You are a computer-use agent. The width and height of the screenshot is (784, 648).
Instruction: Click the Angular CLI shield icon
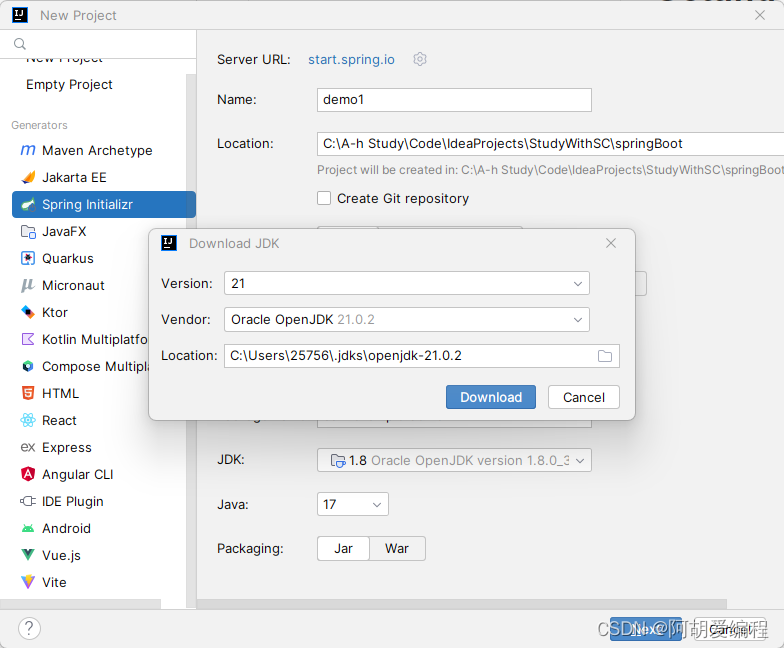tap(28, 474)
